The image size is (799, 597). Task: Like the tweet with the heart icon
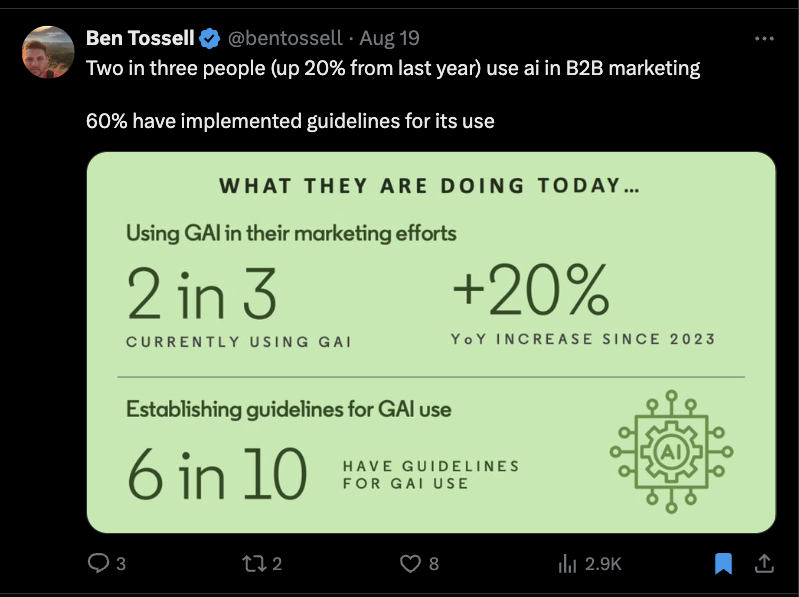410,563
